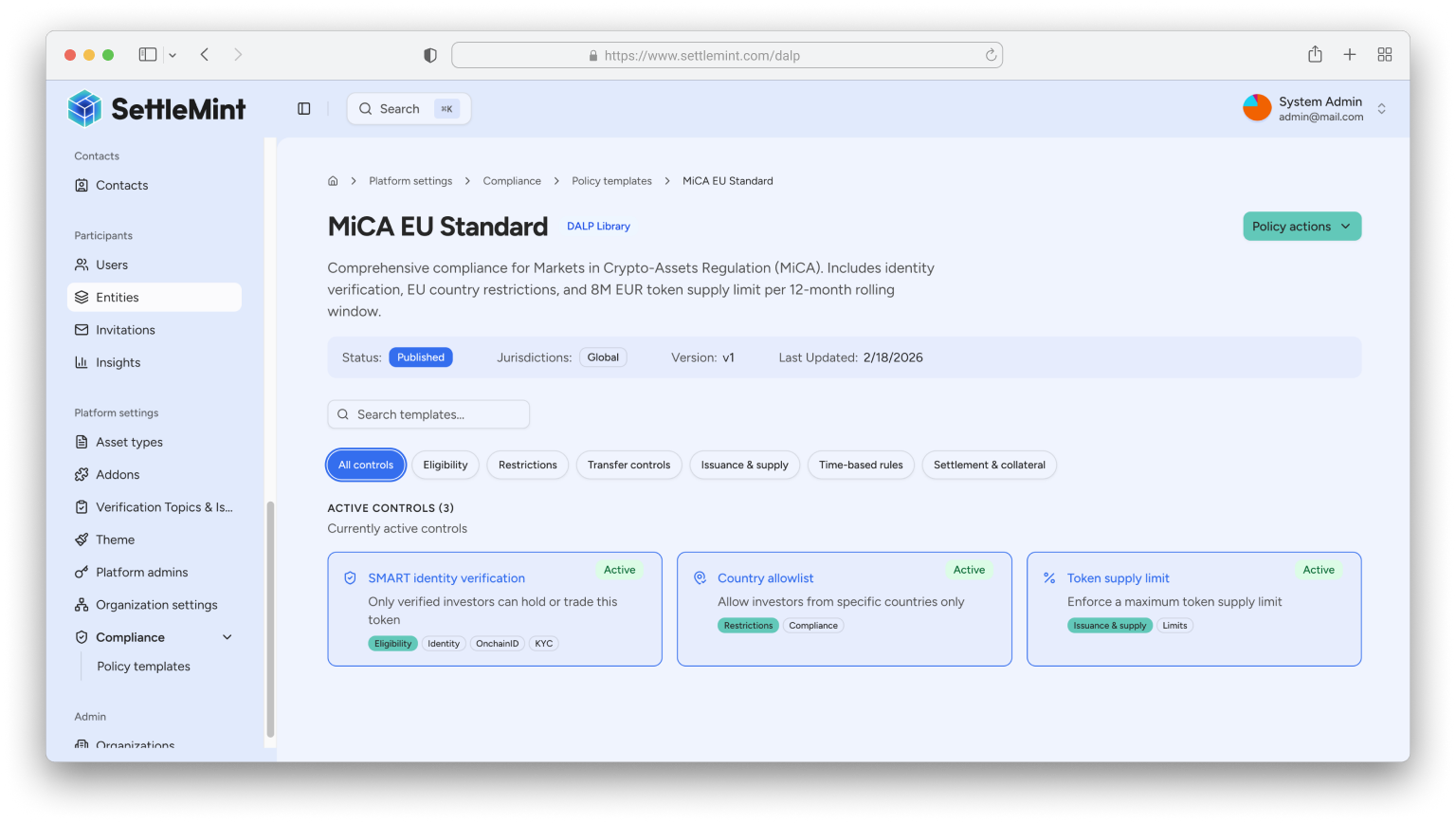
Task: Click the home icon in breadcrumb
Action: (x=333, y=181)
